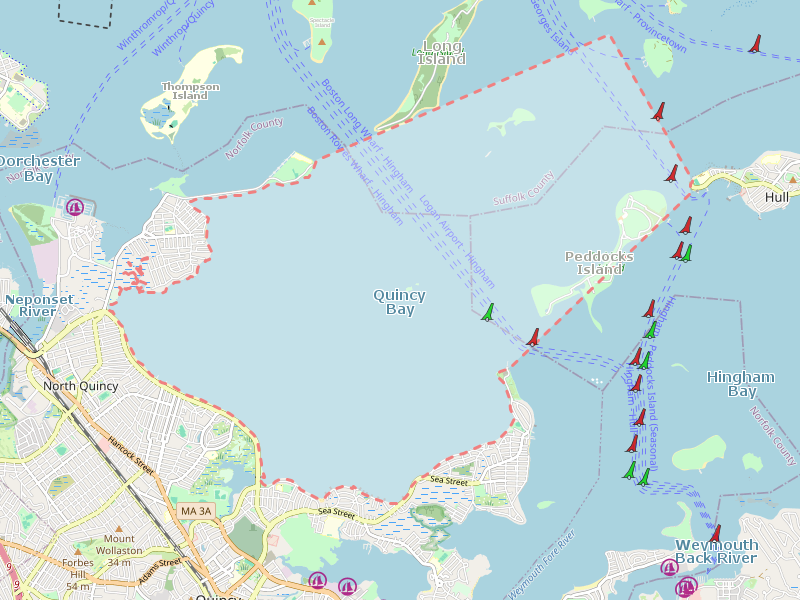The height and width of the screenshot is (600, 800).
Task: Click the red buoy just west of Hull
Action: [672, 174]
